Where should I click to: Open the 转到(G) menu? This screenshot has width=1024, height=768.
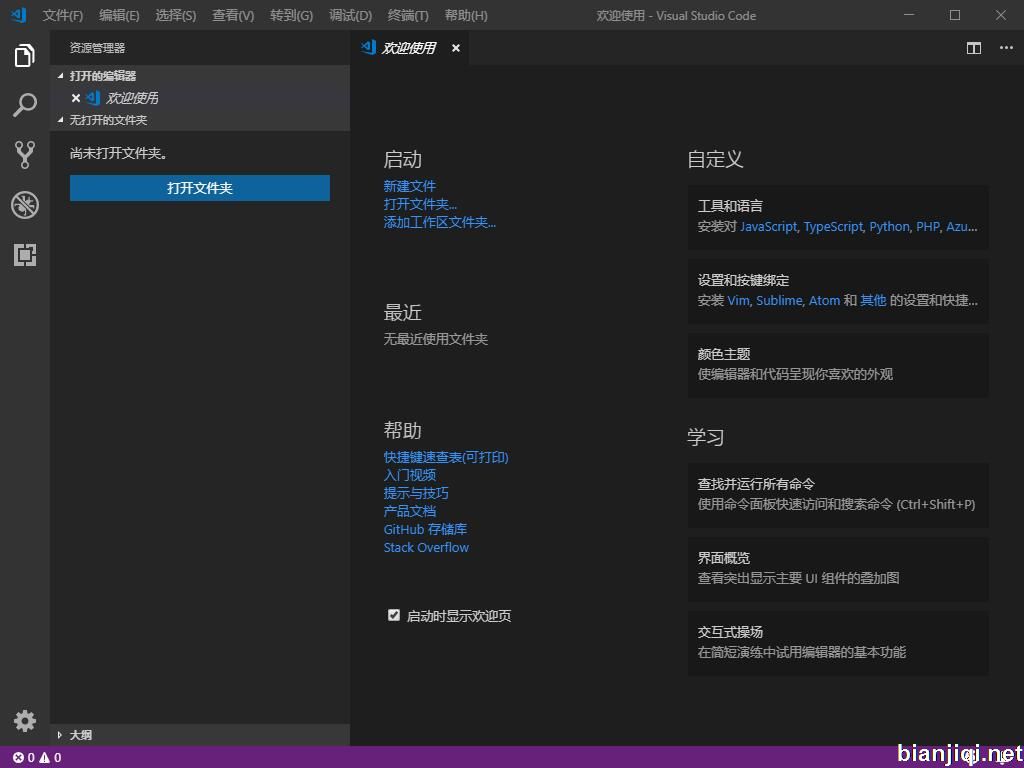click(291, 15)
